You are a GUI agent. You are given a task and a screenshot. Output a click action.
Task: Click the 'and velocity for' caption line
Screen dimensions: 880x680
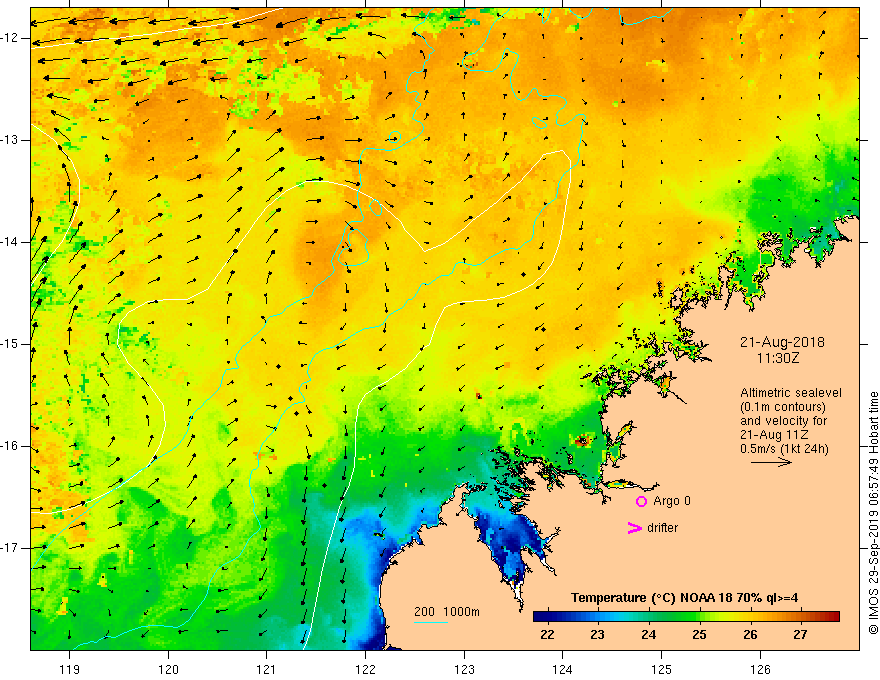point(783,421)
